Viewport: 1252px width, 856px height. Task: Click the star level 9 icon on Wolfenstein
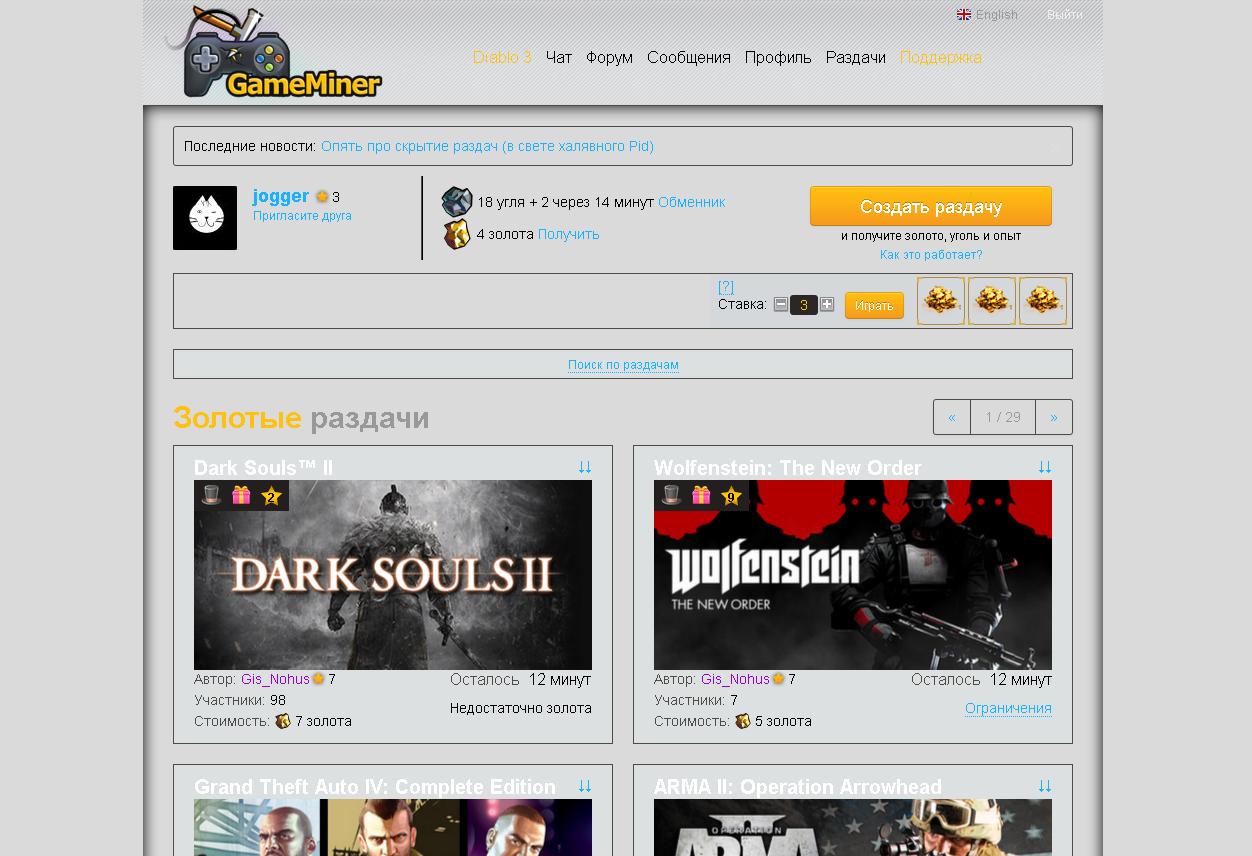tap(731, 496)
